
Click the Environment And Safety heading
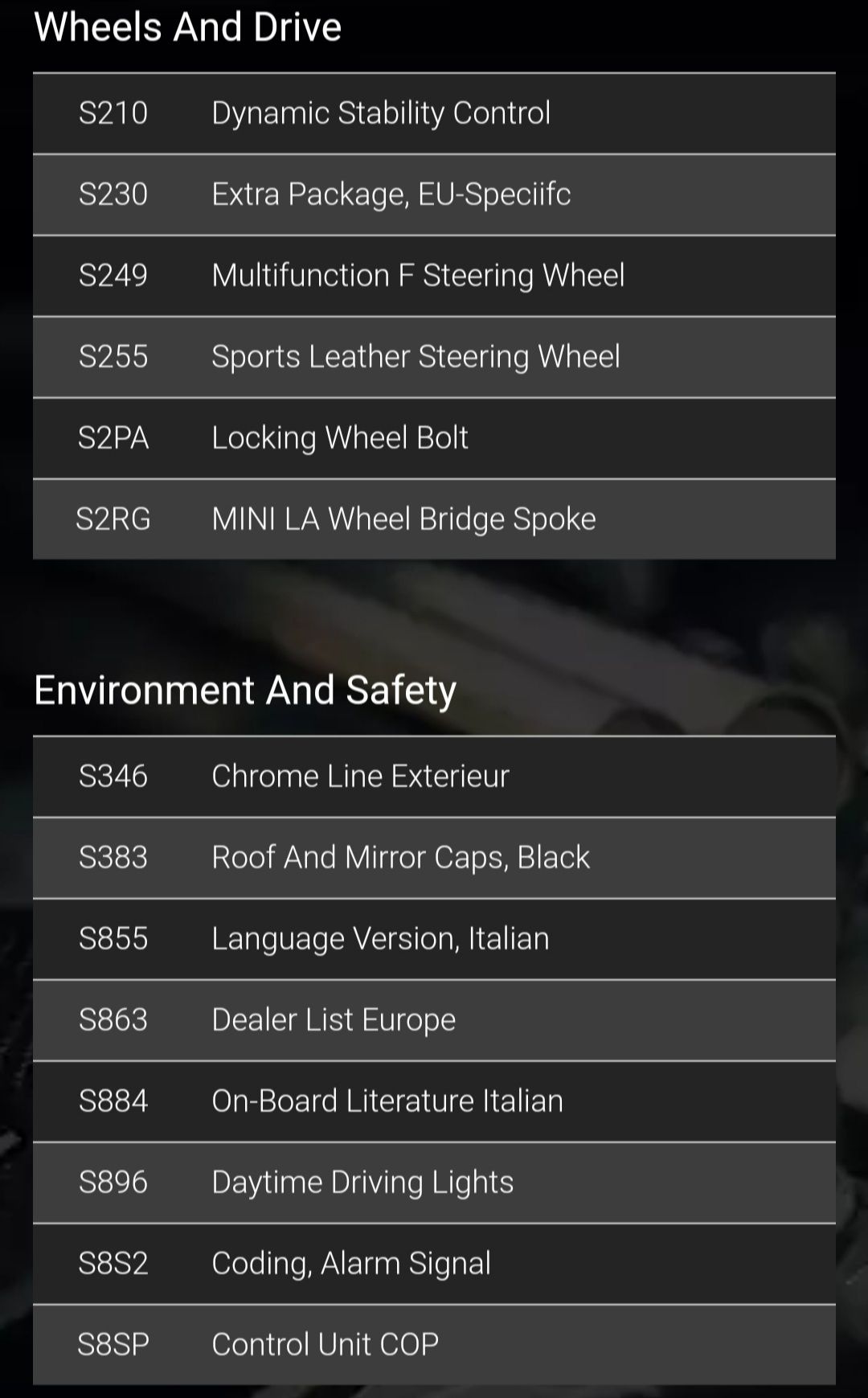pyautogui.click(x=245, y=691)
